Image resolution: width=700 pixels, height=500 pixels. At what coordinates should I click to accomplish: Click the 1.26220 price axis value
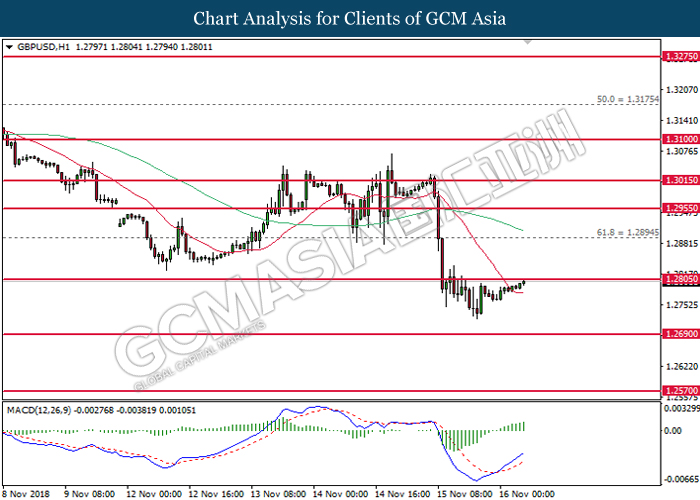682,367
